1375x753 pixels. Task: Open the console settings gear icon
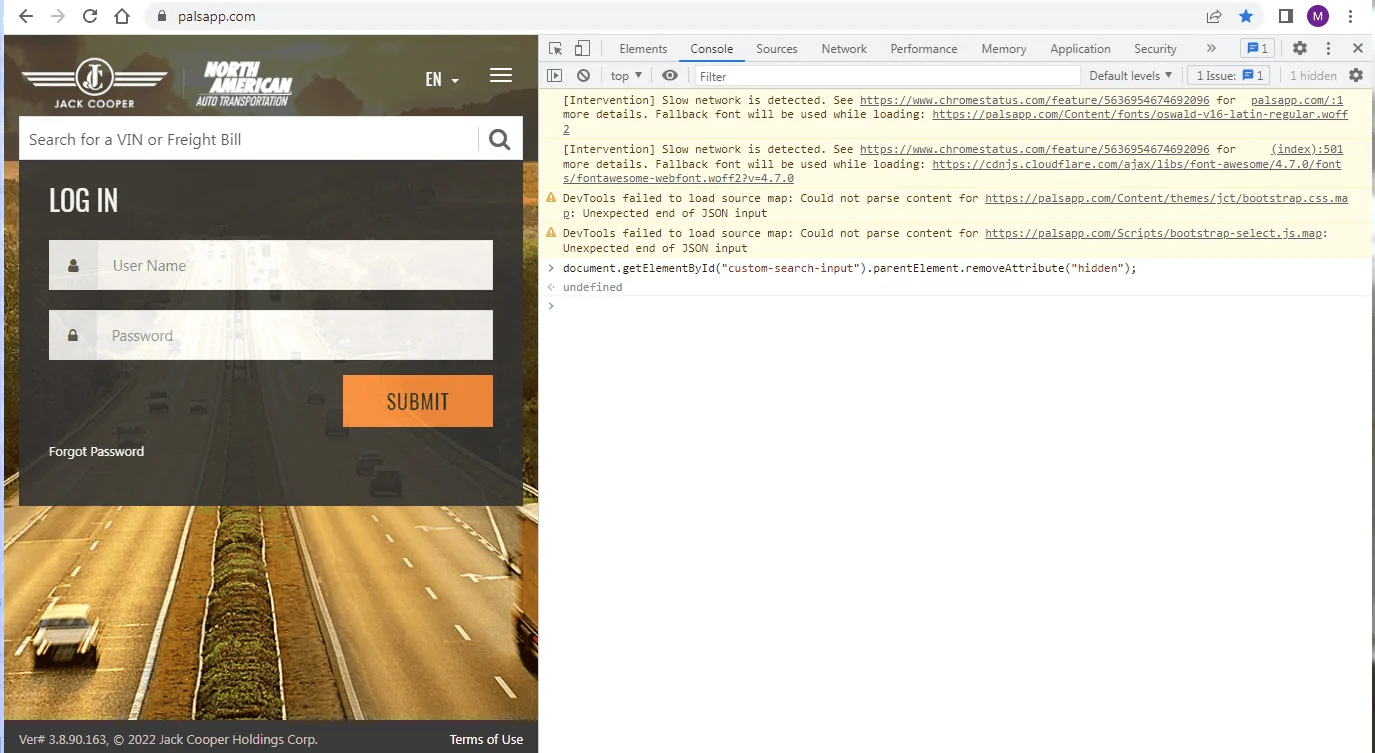coord(1356,76)
